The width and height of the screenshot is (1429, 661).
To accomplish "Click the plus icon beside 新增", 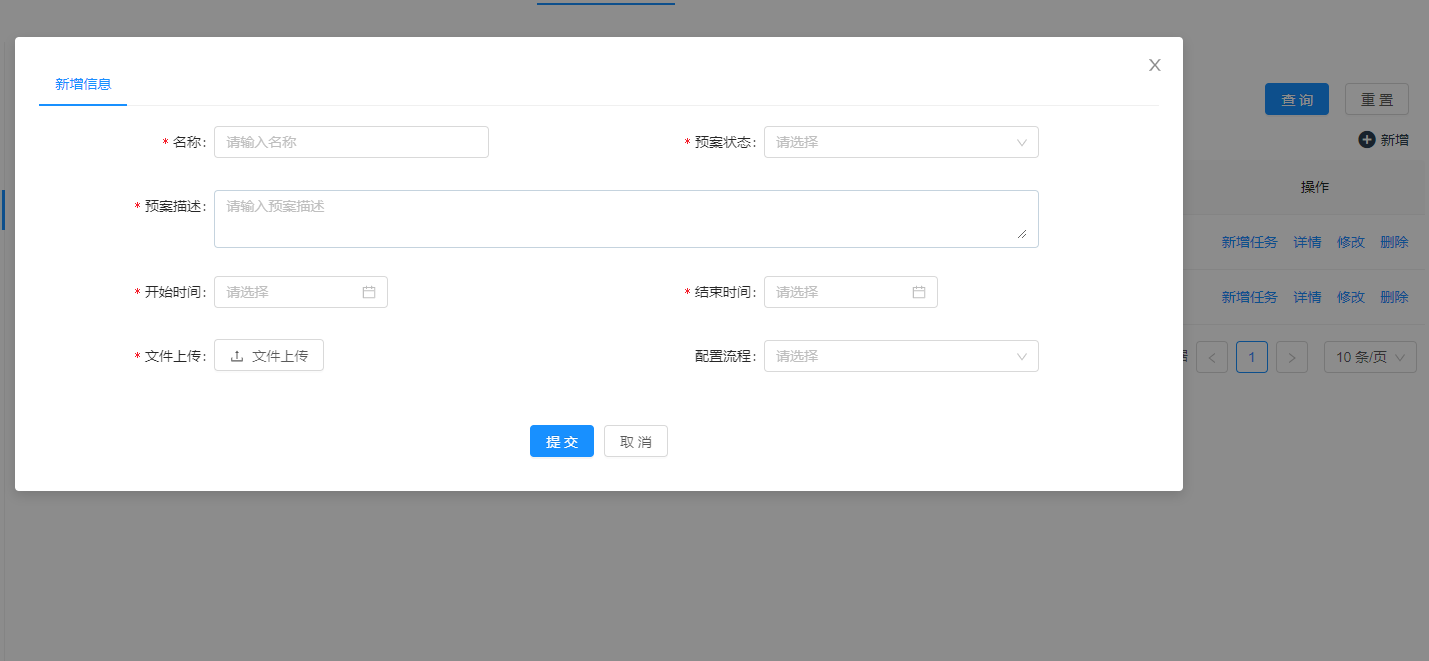I will tap(1366, 139).
